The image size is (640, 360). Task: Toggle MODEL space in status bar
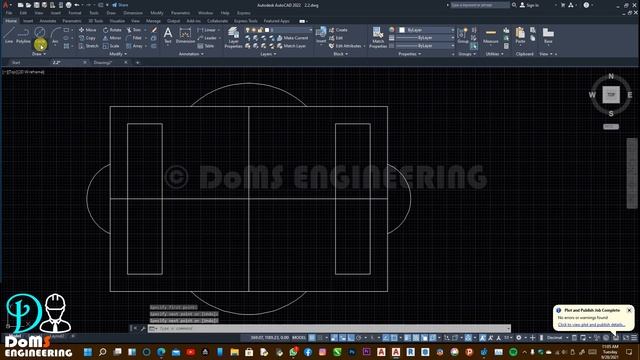pos(299,338)
